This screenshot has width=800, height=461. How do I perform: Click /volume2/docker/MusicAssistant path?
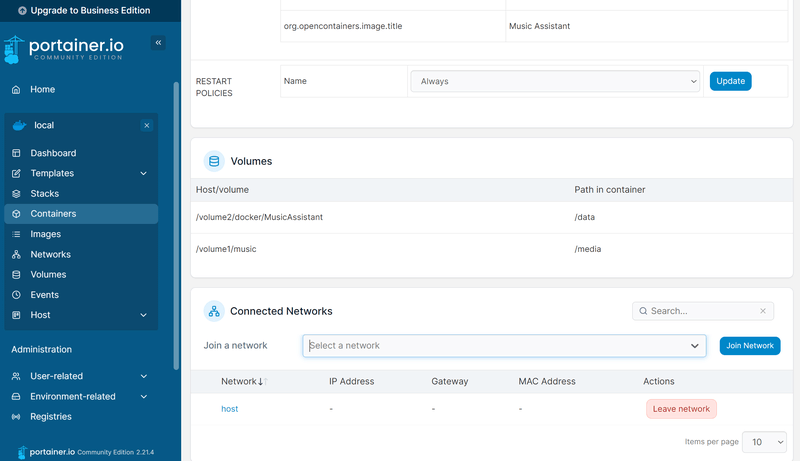click(x=259, y=217)
